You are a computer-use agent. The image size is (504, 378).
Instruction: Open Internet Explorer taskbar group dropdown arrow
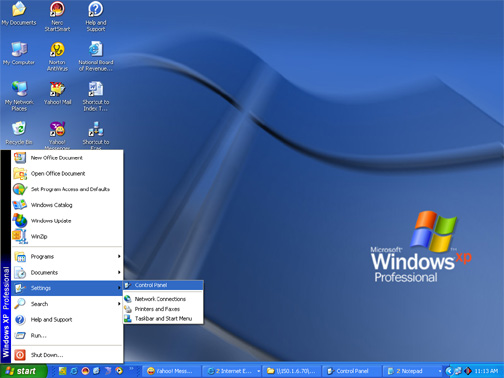tap(258, 371)
